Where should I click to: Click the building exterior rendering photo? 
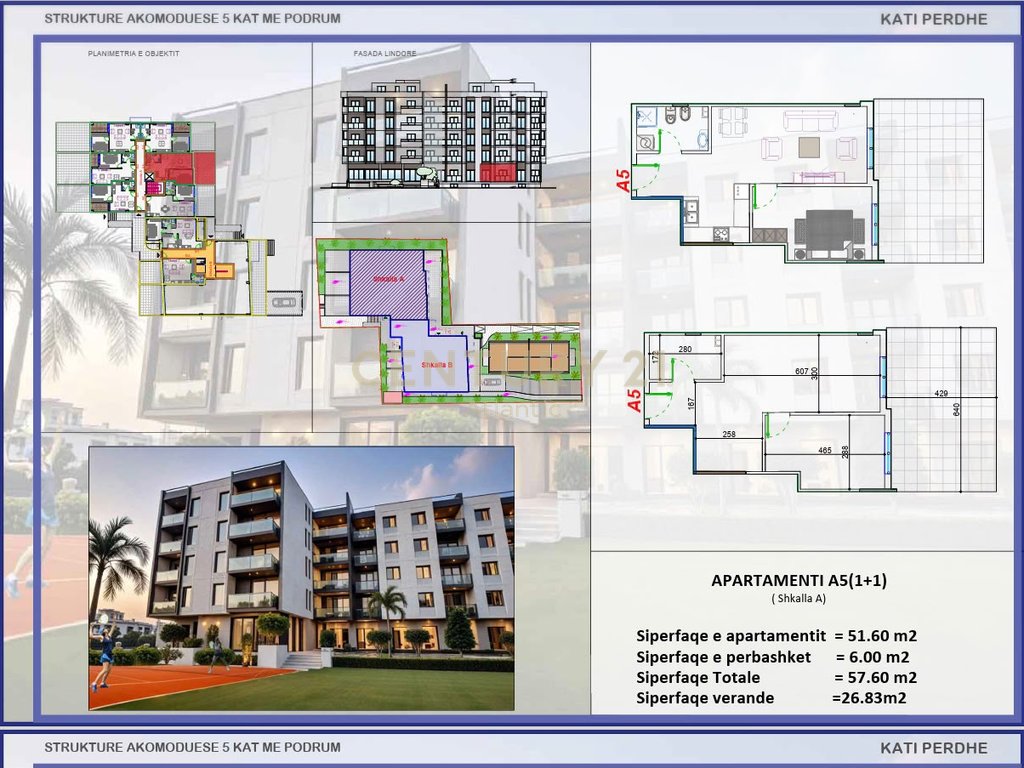pyautogui.click(x=301, y=578)
